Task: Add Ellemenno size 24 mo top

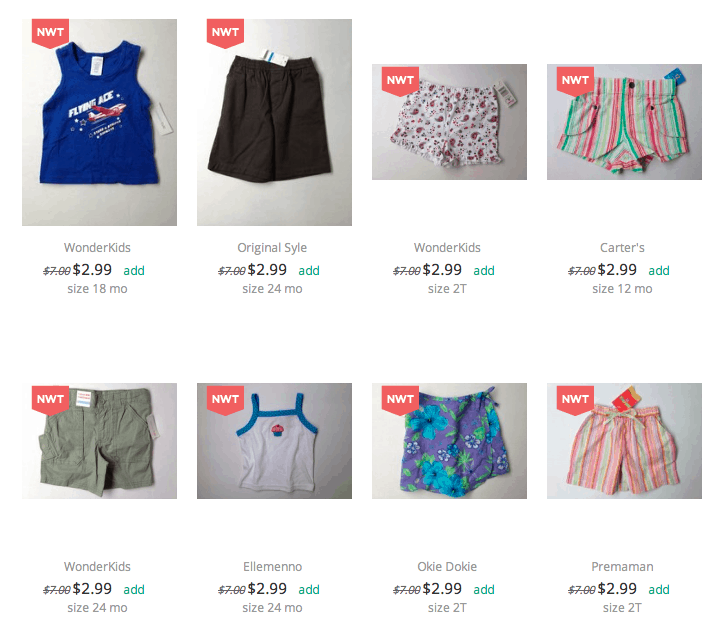Action: (309, 589)
